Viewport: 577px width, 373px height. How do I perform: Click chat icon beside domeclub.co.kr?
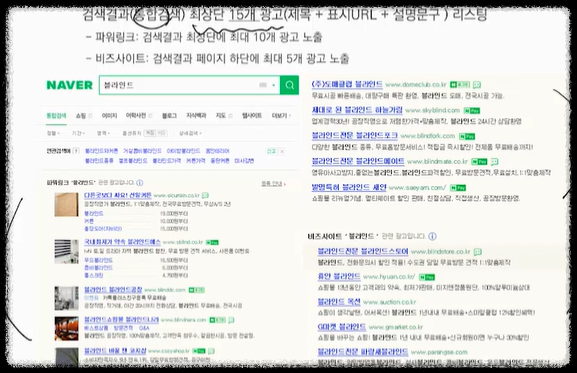477,85
